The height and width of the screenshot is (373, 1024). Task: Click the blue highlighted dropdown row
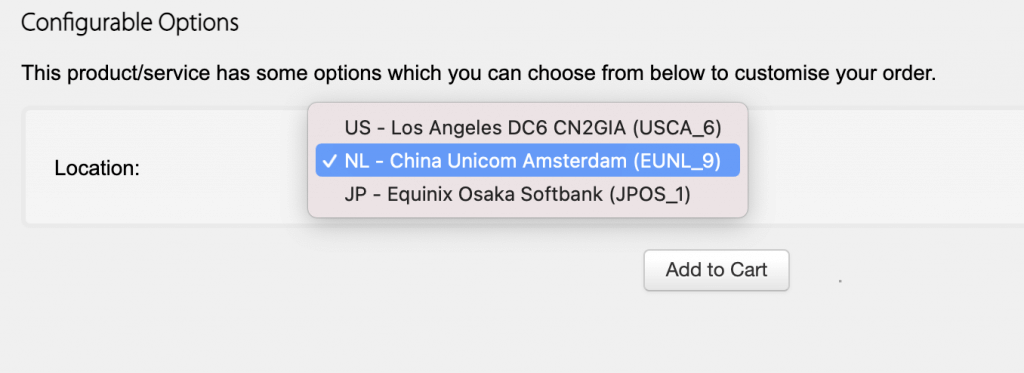point(528,161)
